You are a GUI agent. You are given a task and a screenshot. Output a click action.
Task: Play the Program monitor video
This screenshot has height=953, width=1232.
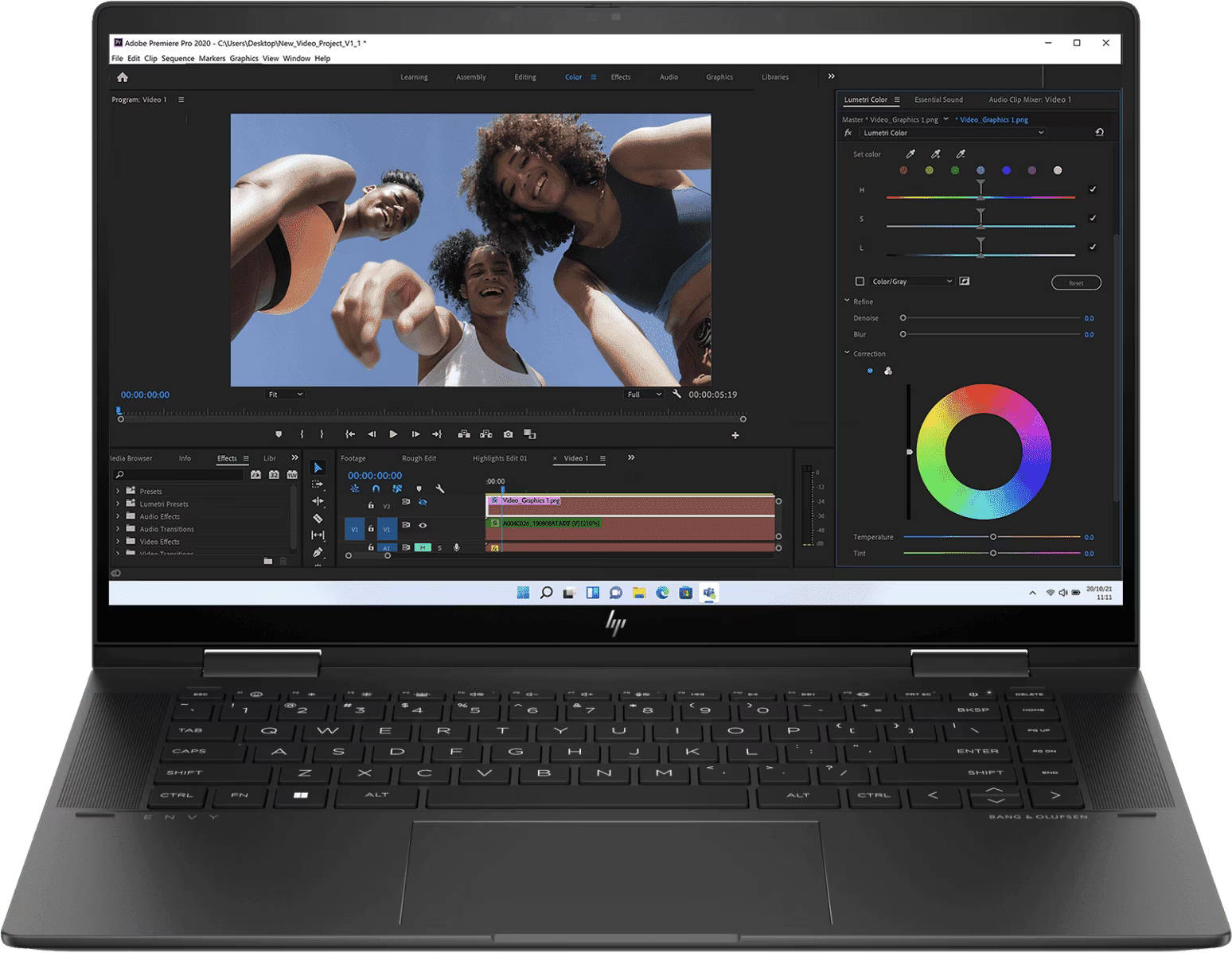[x=393, y=434]
